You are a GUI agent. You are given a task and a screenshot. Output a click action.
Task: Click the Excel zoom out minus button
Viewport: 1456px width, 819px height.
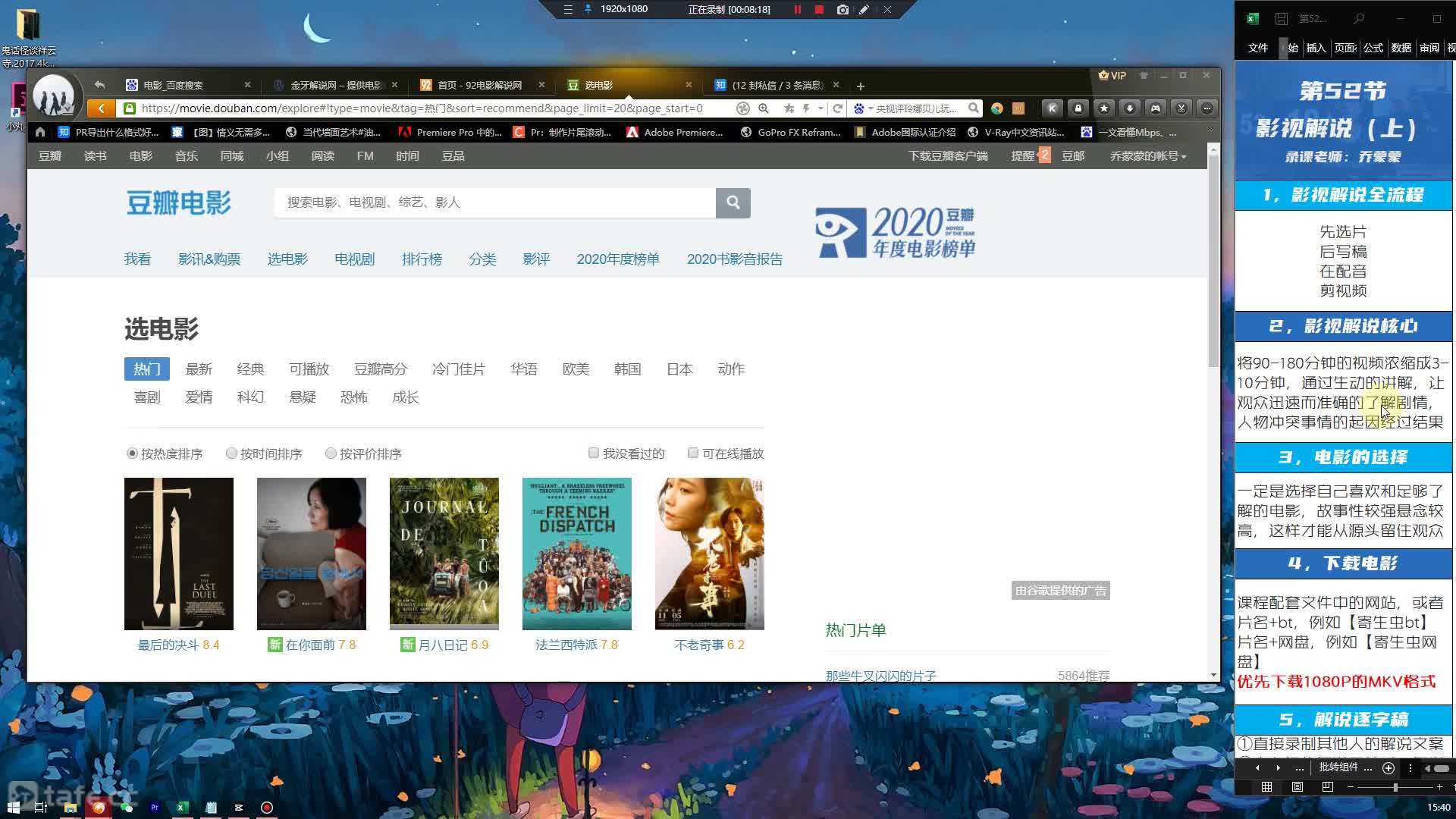pos(1351,787)
